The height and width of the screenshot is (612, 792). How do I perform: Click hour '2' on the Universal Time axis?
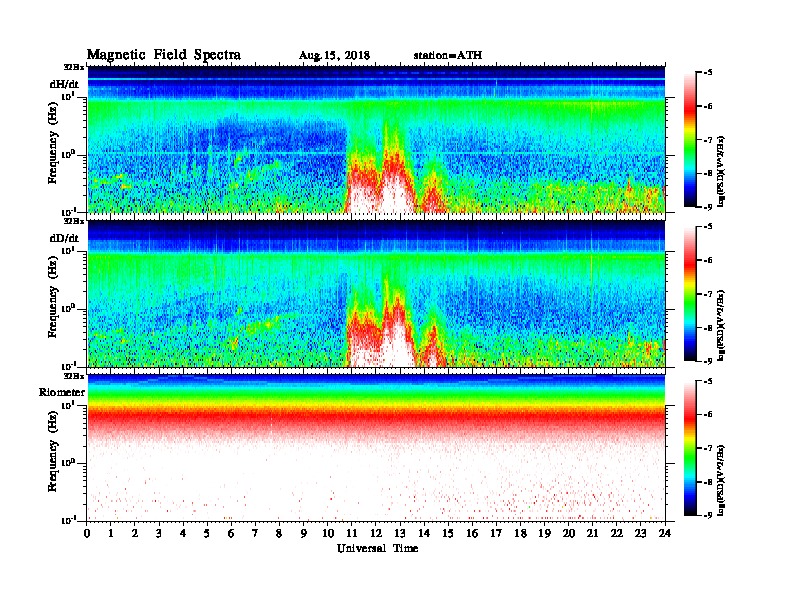tap(135, 533)
